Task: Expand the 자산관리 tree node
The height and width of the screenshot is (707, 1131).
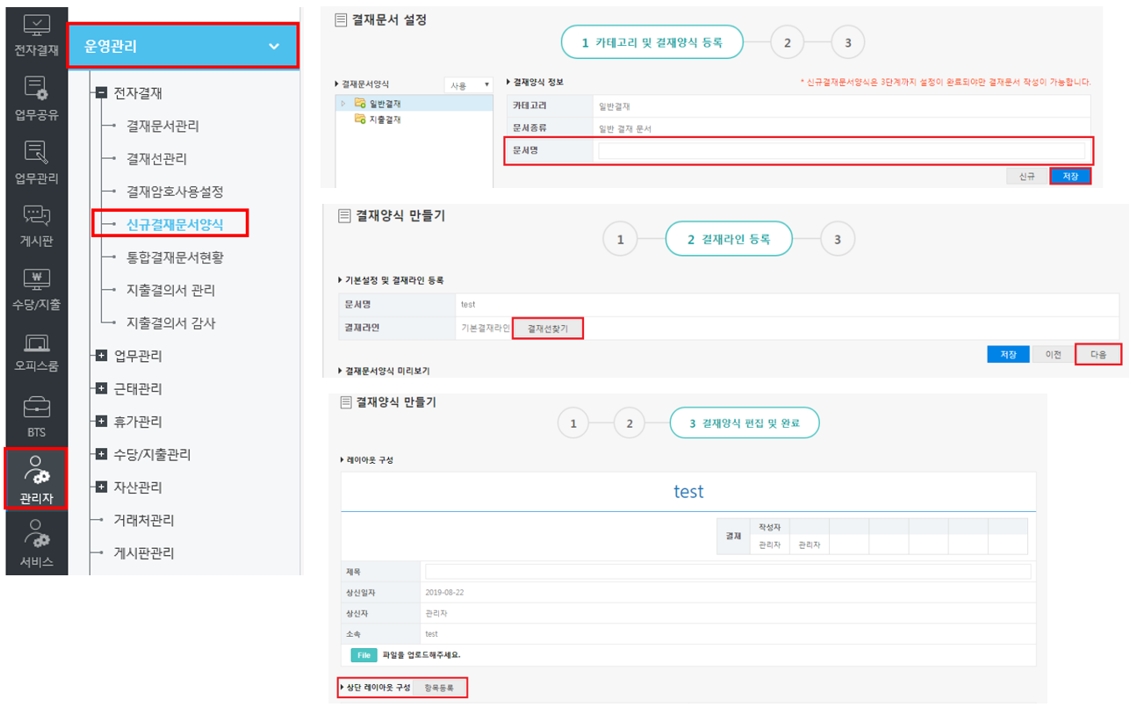Action: [x=101, y=486]
